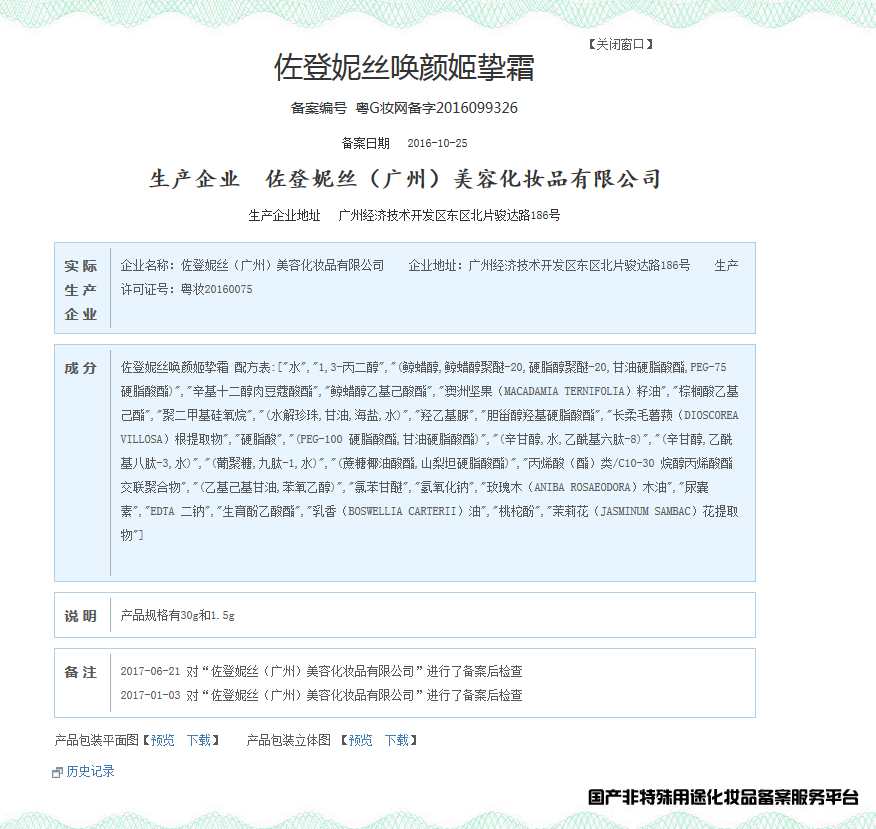
Task: Click the 备案编号 2016099326 text
Action: pyautogui.click(x=404, y=108)
